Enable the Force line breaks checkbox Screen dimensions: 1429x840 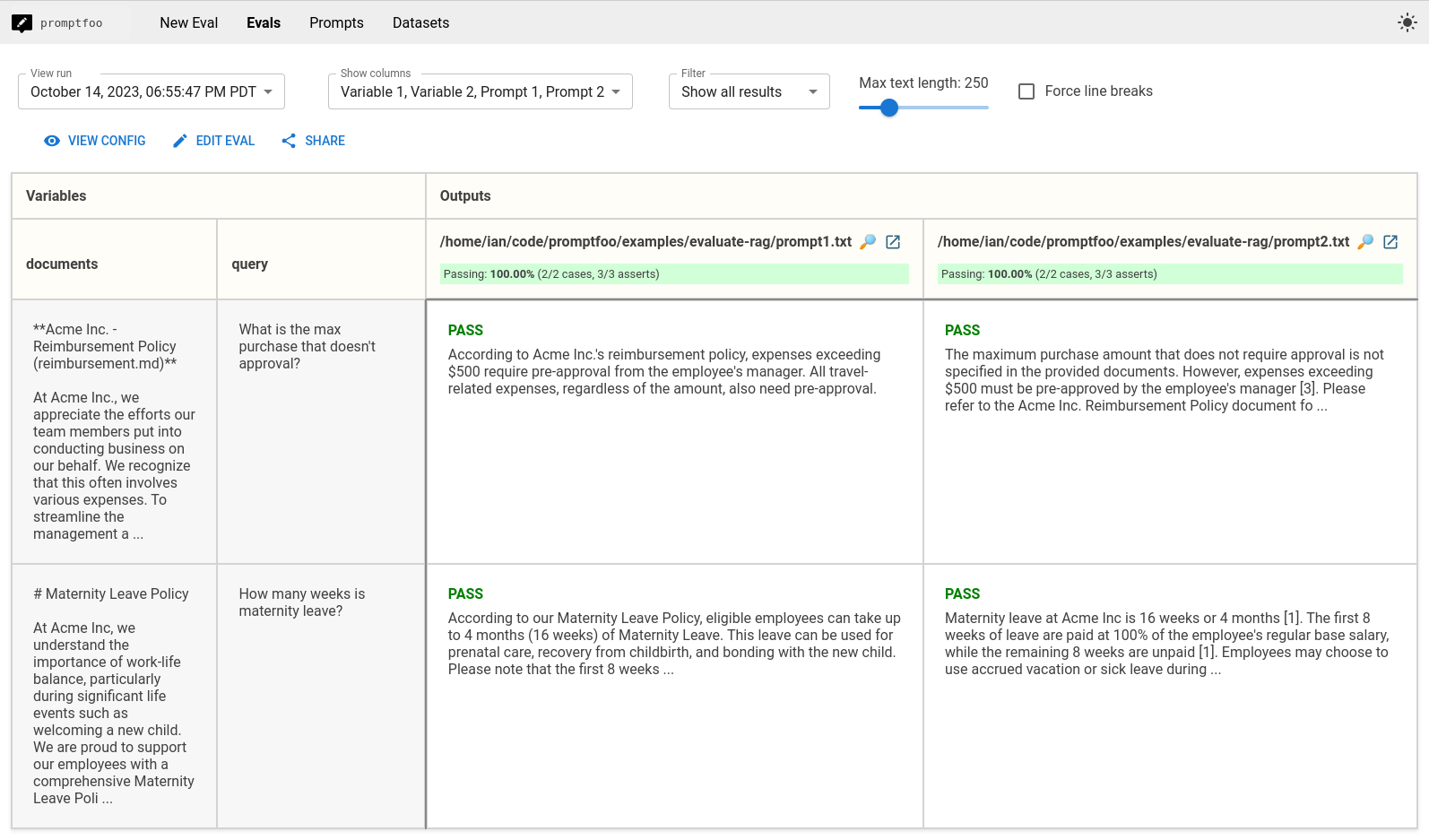1026,91
